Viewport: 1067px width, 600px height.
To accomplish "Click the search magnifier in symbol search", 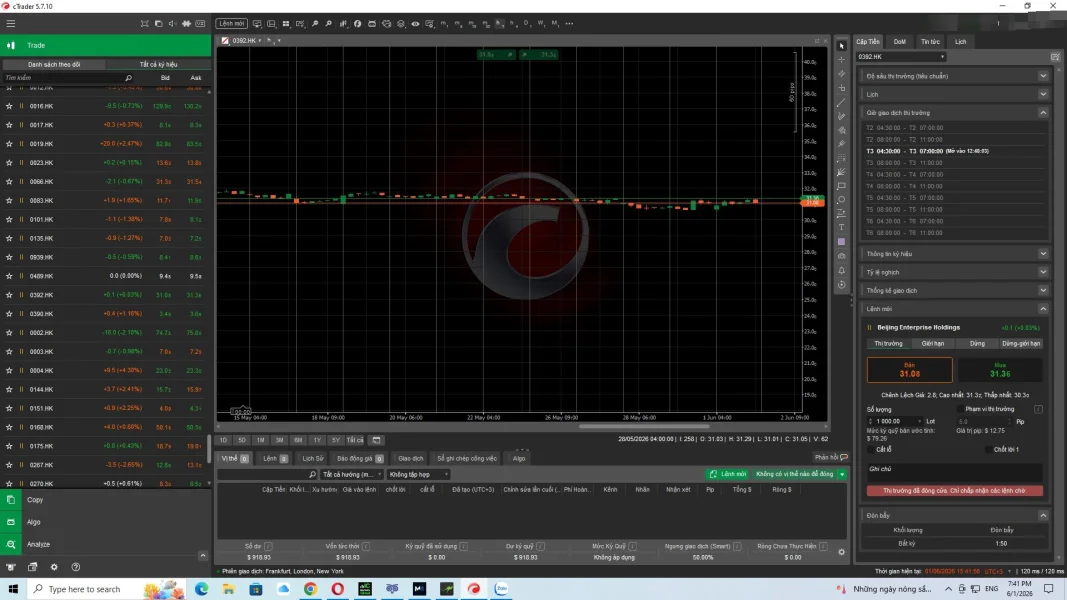I will pos(129,78).
